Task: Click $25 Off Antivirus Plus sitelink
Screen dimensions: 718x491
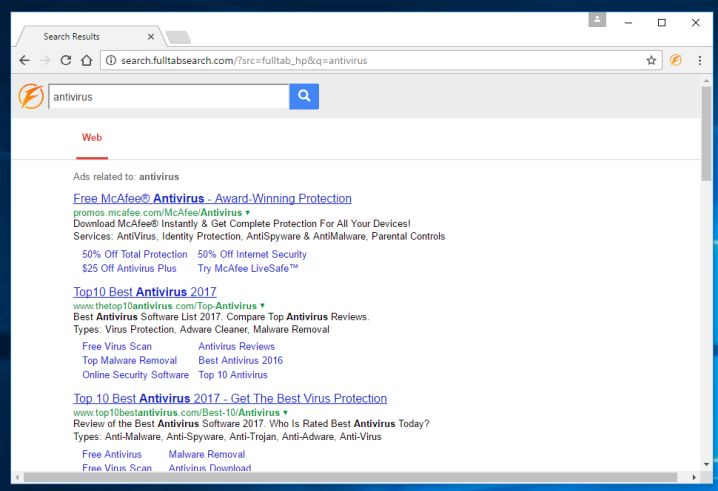Action: [129, 268]
